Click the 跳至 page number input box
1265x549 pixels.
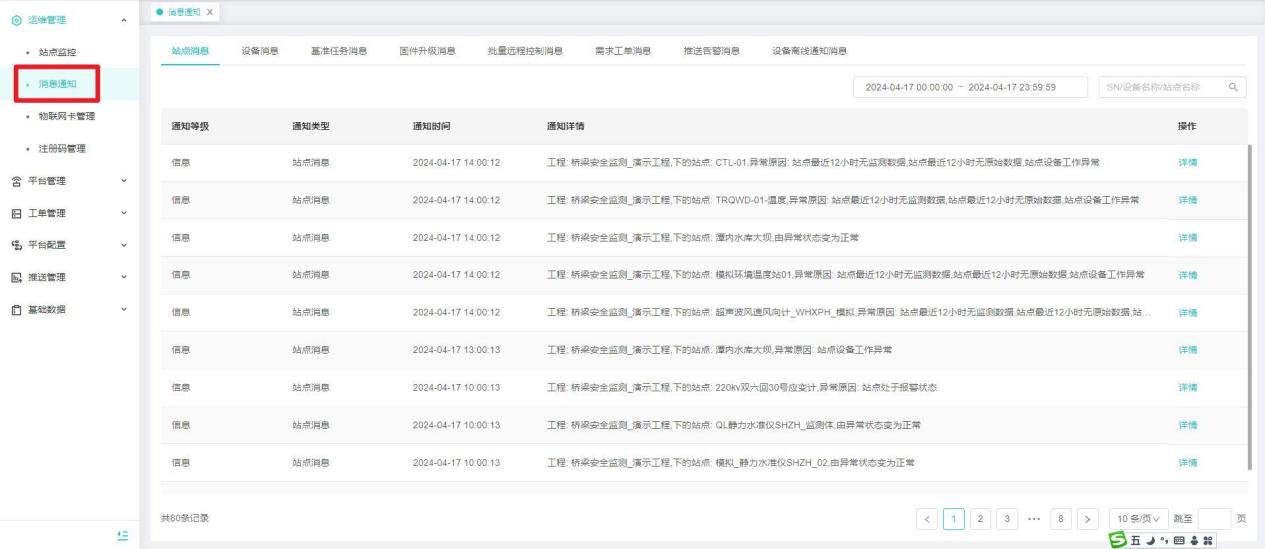pyautogui.click(x=1213, y=518)
